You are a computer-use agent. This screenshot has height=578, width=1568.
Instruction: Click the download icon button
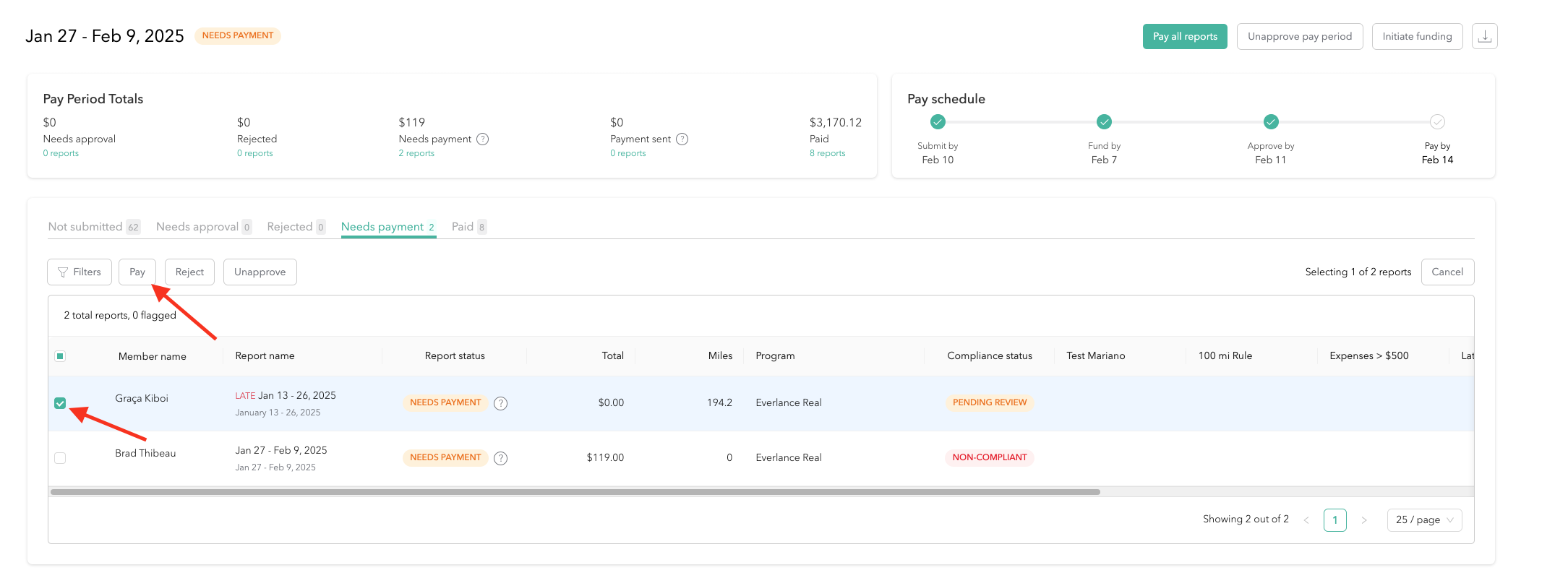[1484, 36]
